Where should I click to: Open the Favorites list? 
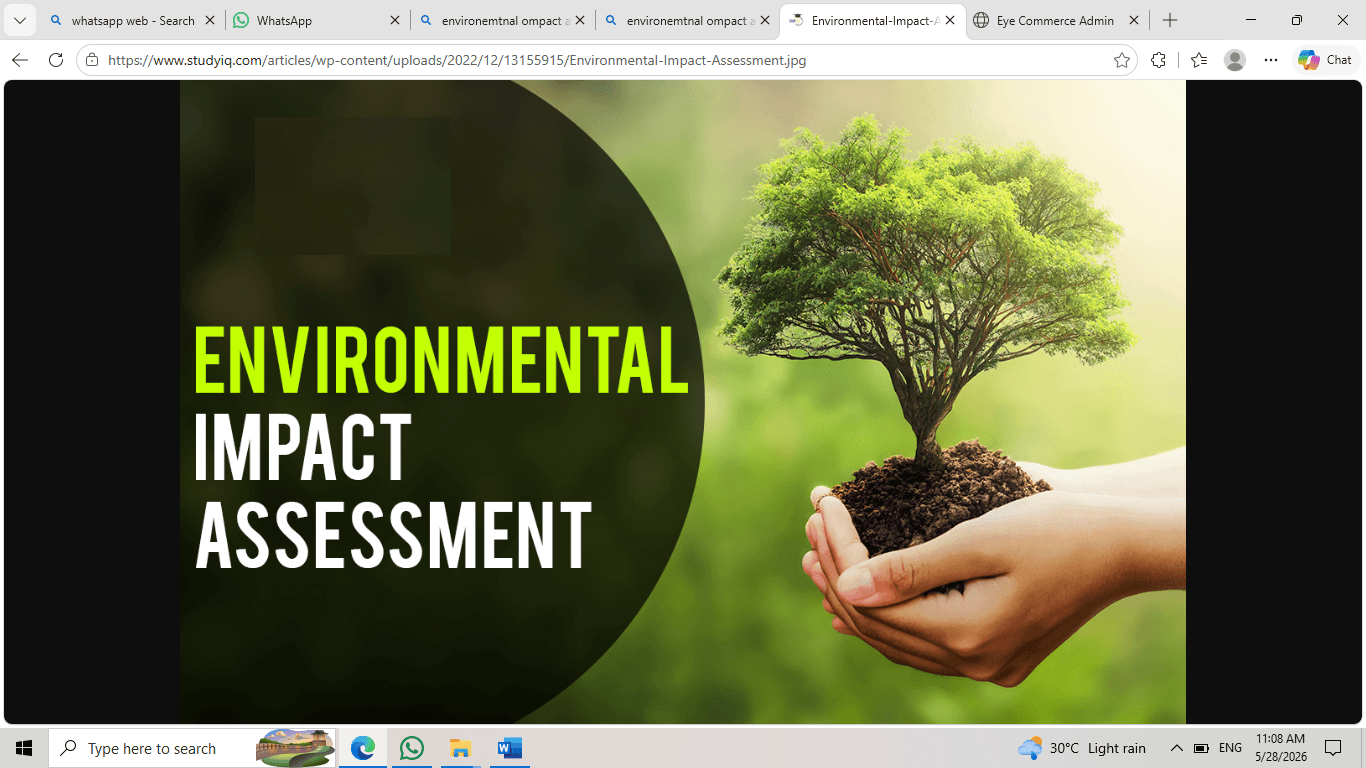pyautogui.click(x=1199, y=60)
